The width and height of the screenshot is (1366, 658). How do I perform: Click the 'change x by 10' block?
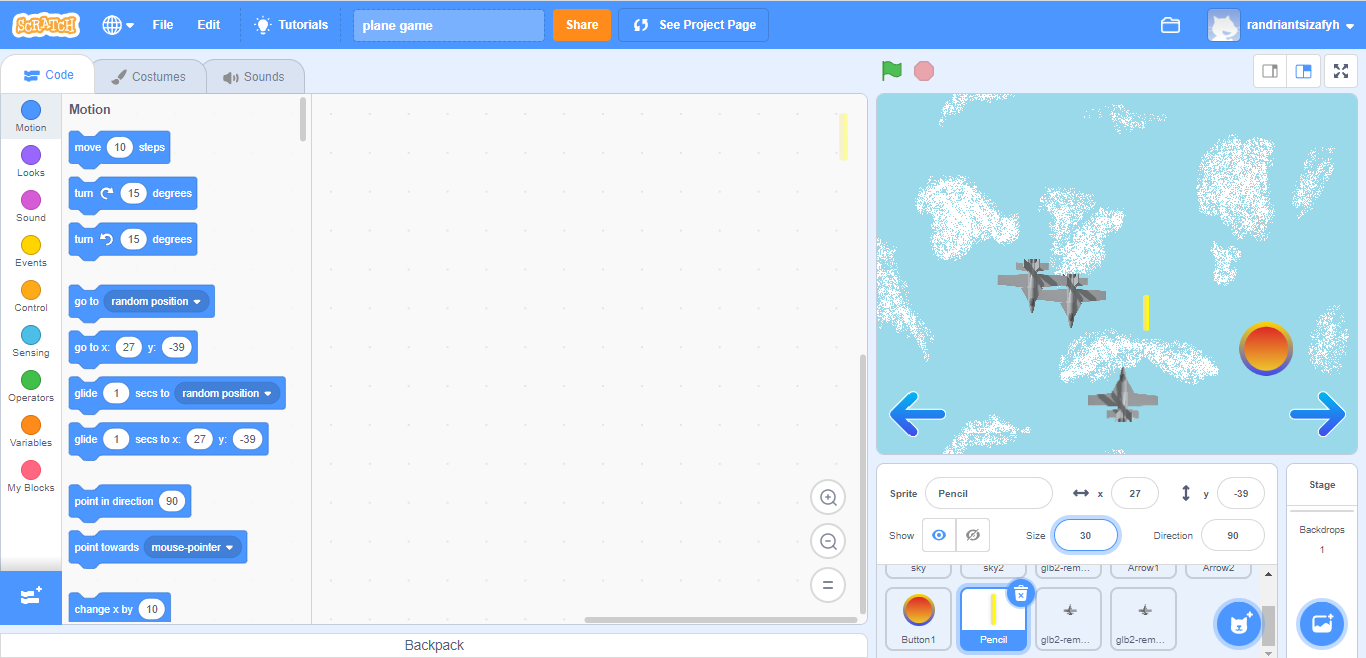tap(119, 609)
